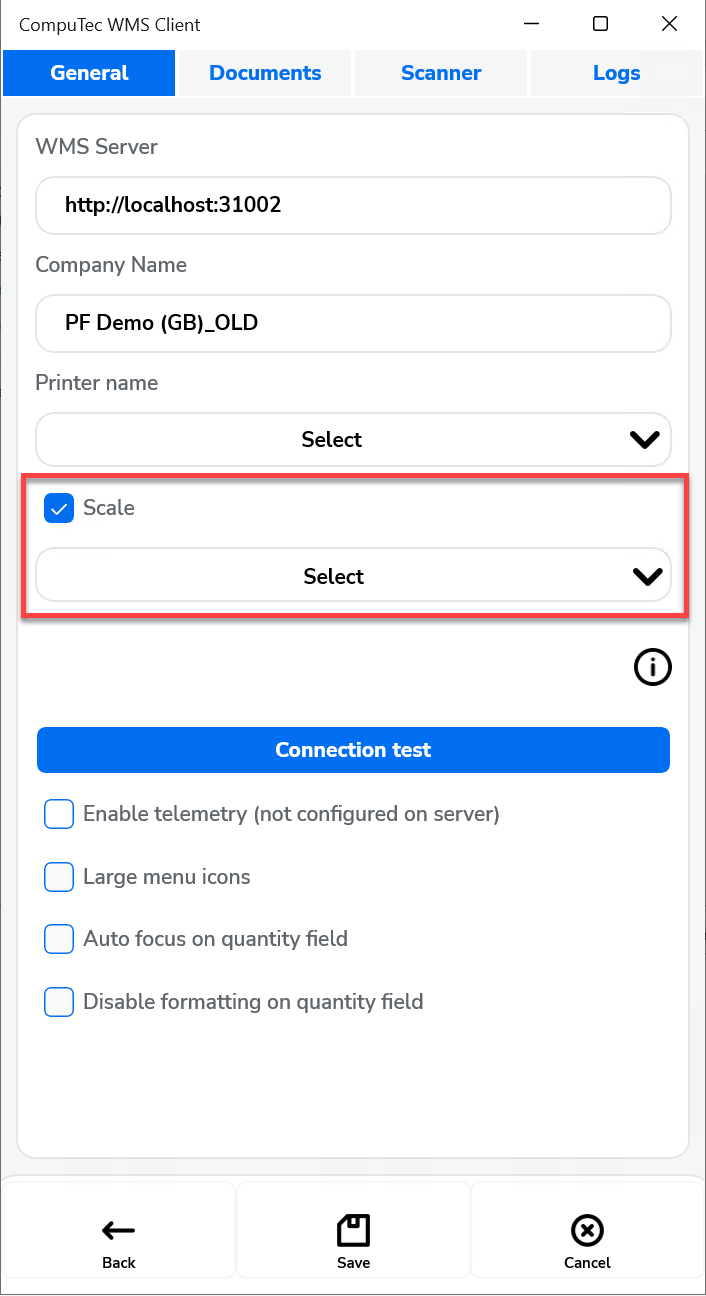Expand the Scale selection dropdown
The width and height of the screenshot is (706, 1296).
coord(353,577)
